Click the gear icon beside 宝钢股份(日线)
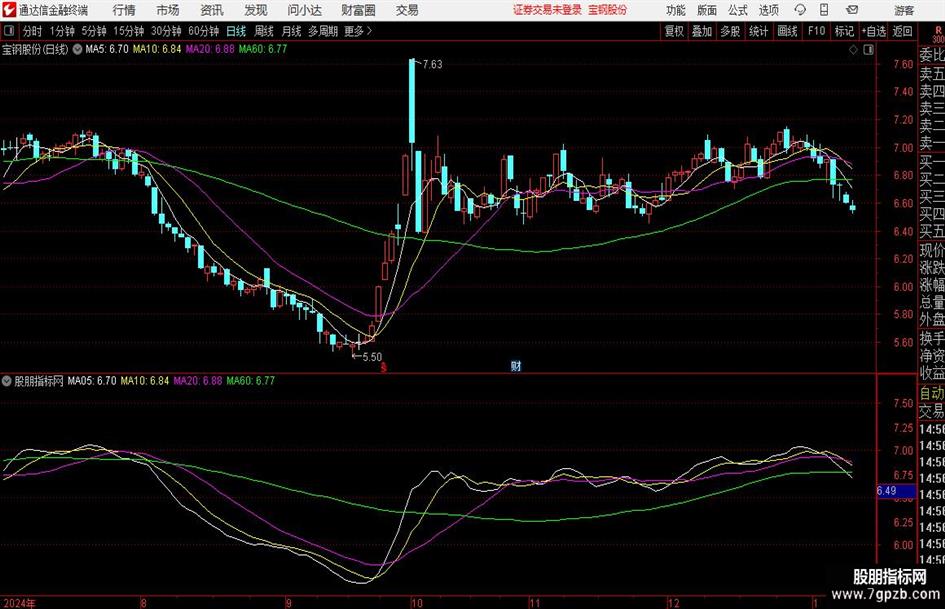Screen dimensions: 945x609 click(x=78, y=48)
